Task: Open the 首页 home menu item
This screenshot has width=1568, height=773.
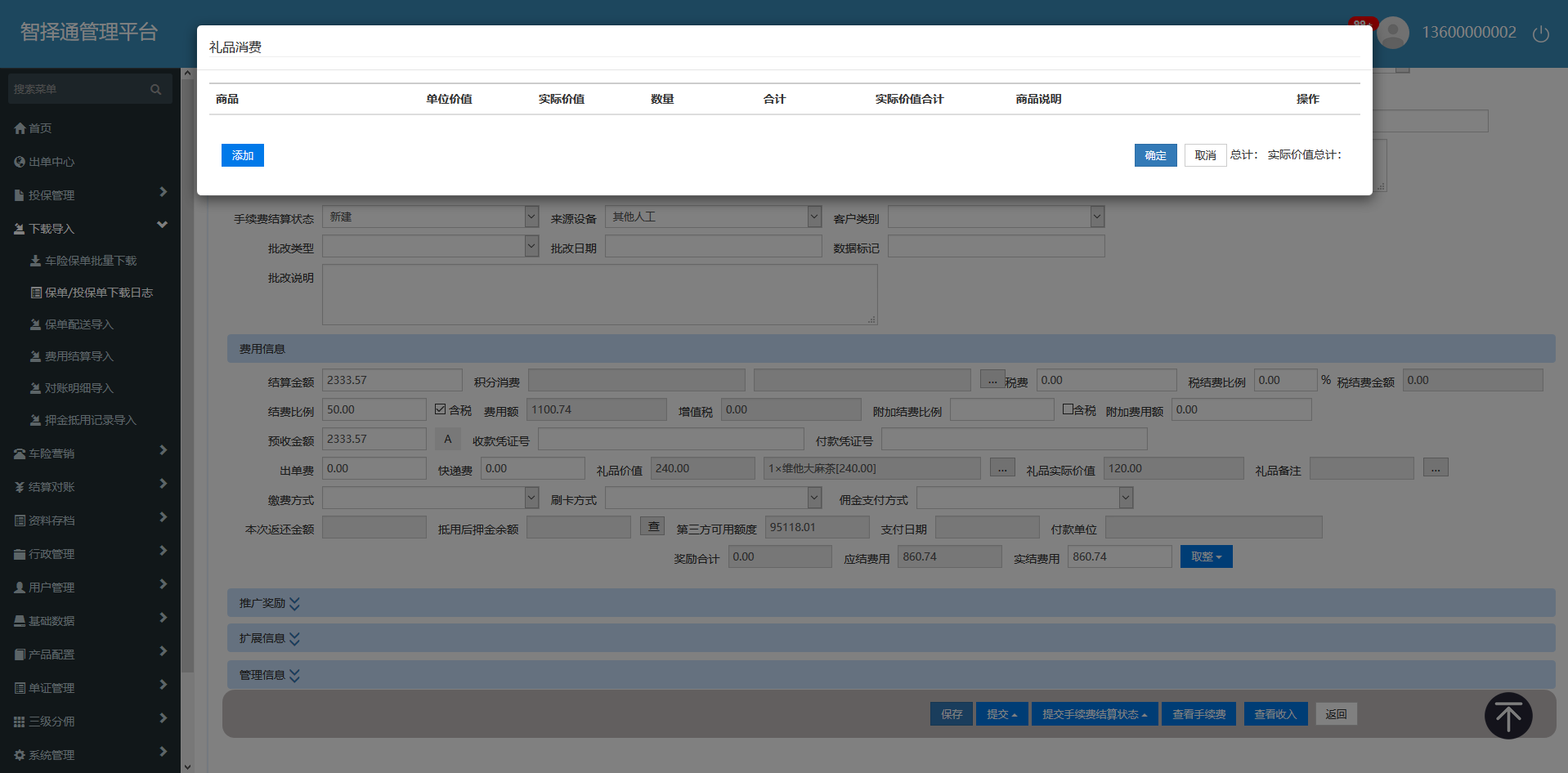Action: (x=39, y=128)
